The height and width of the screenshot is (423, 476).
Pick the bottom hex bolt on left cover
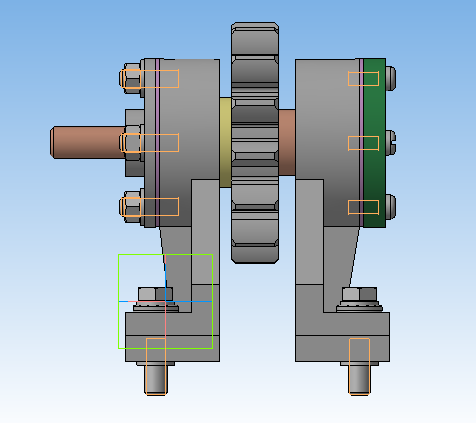pos(131,207)
